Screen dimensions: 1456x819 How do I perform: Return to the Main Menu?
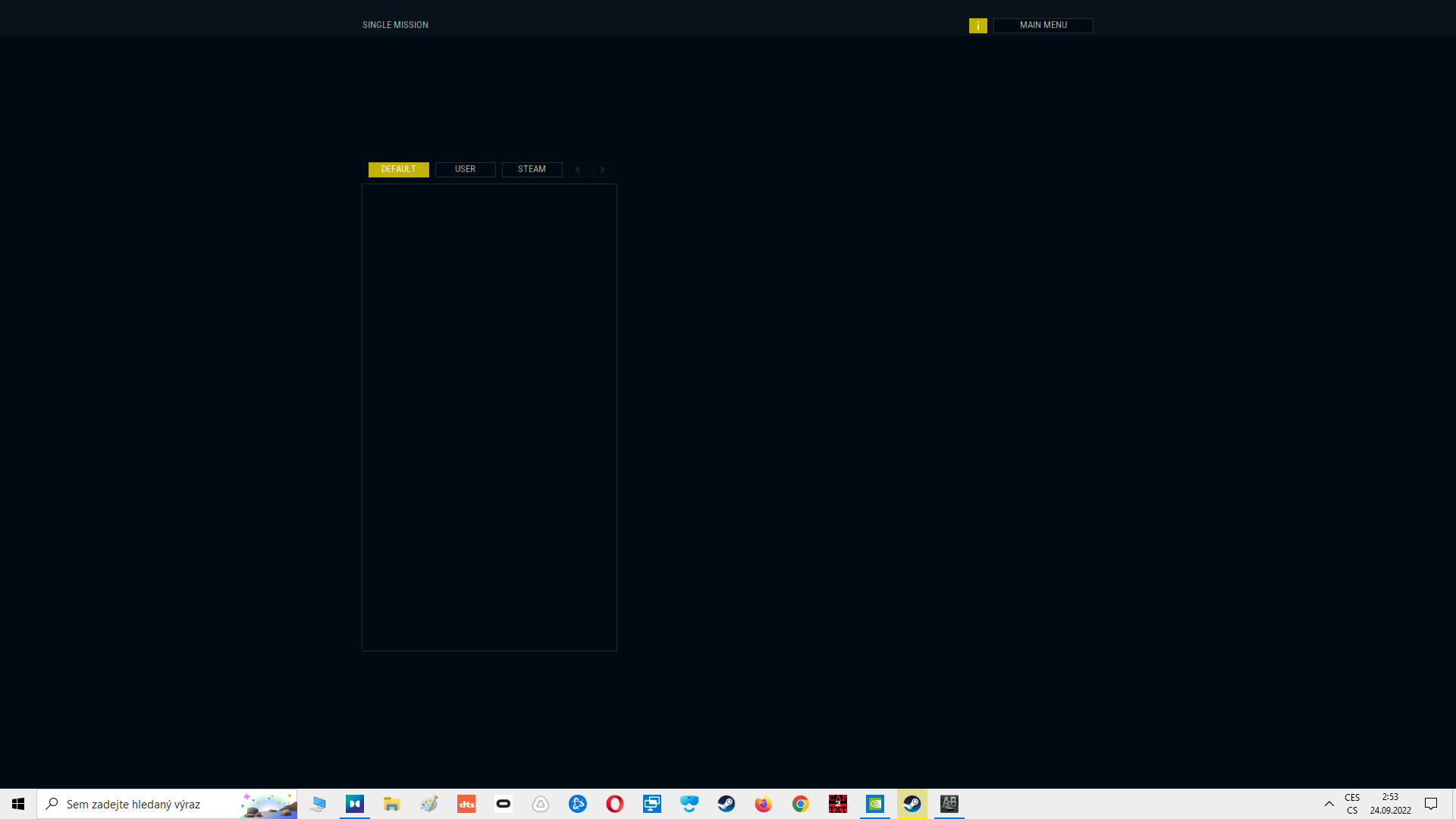click(1043, 25)
